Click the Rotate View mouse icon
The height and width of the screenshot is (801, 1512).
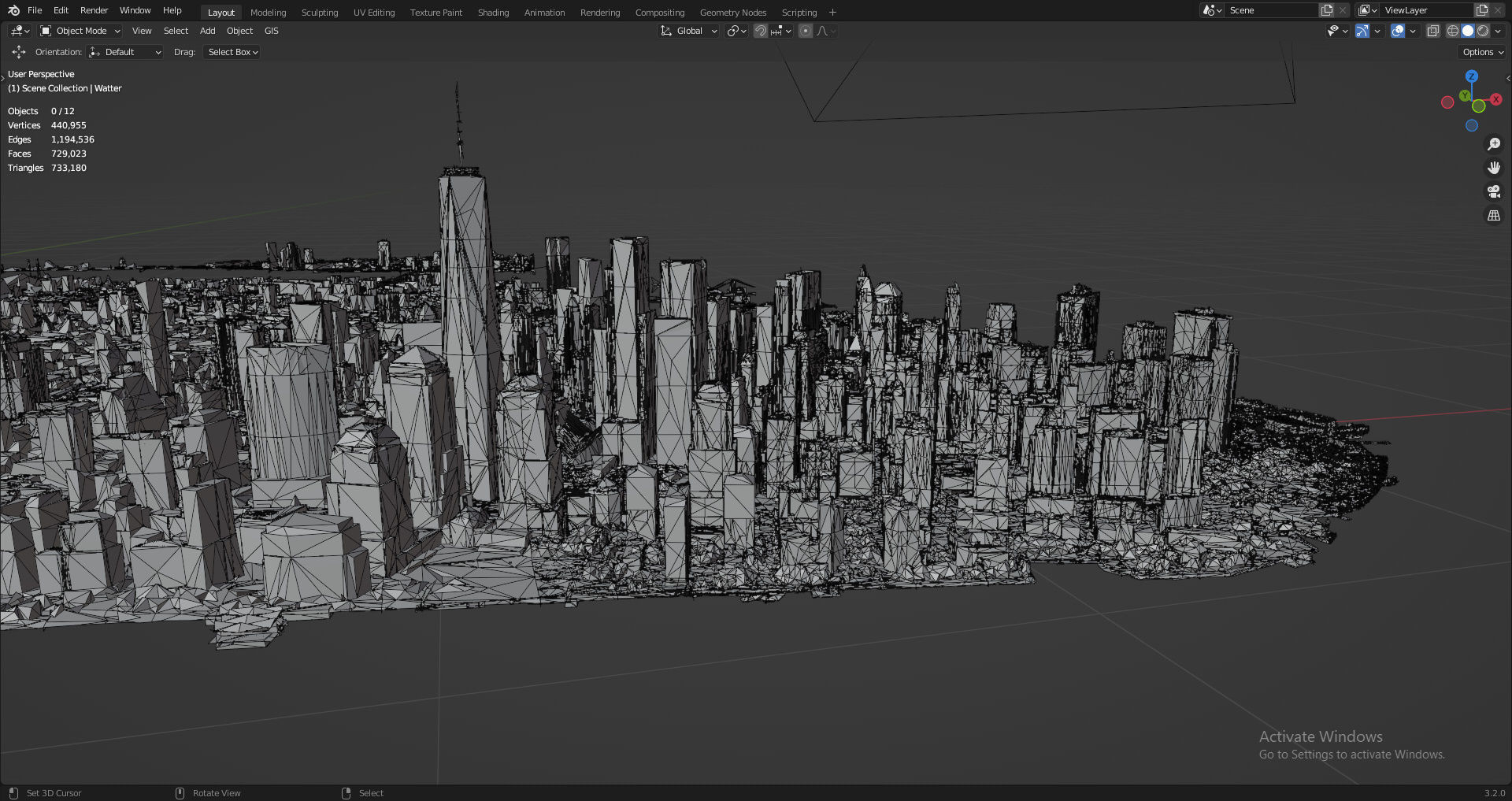[x=180, y=793]
